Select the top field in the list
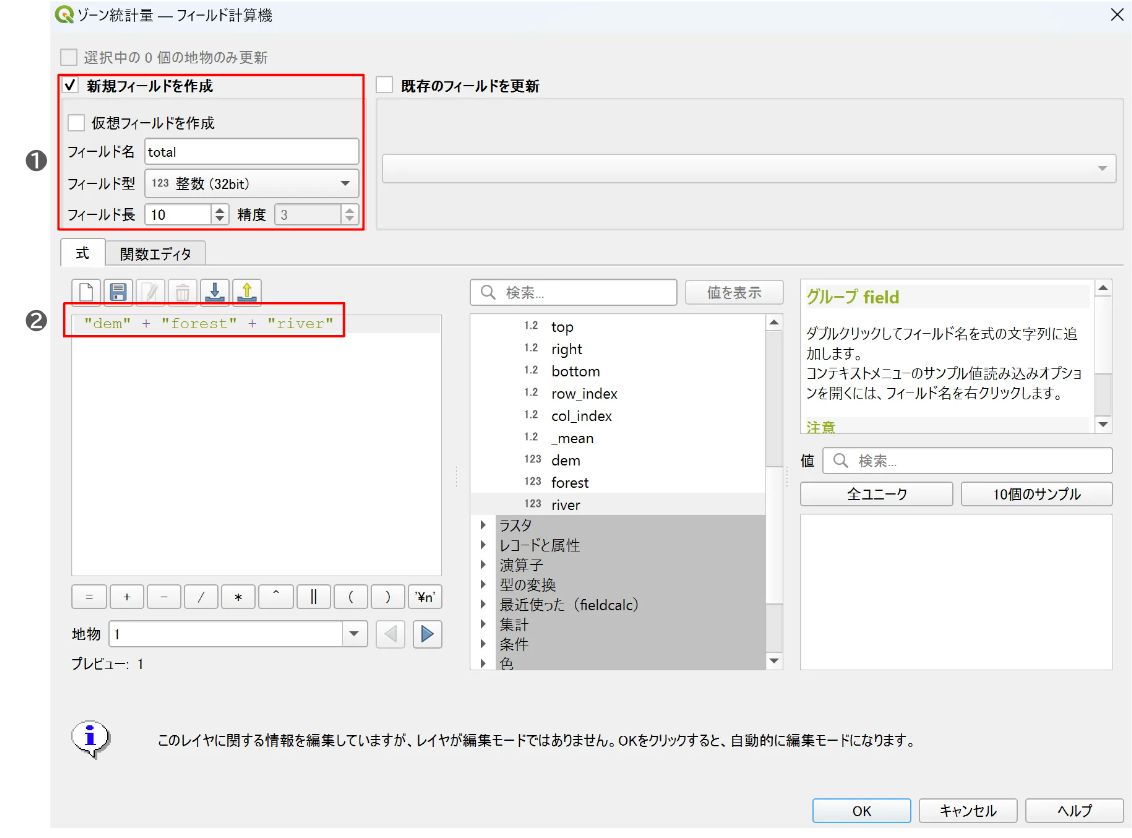 562,327
